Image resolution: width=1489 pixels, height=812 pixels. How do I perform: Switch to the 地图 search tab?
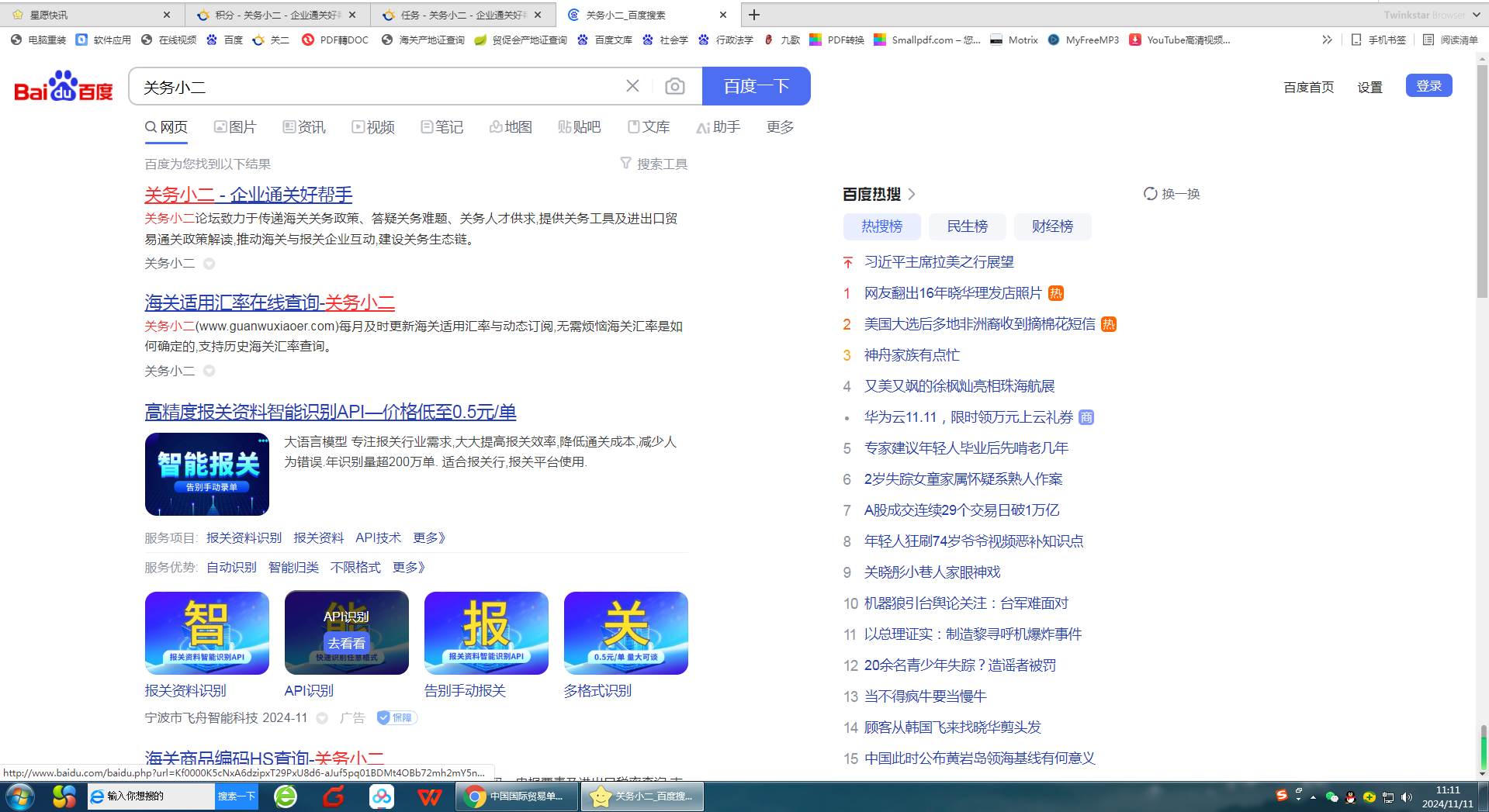pyautogui.click(x=511, y=126)
